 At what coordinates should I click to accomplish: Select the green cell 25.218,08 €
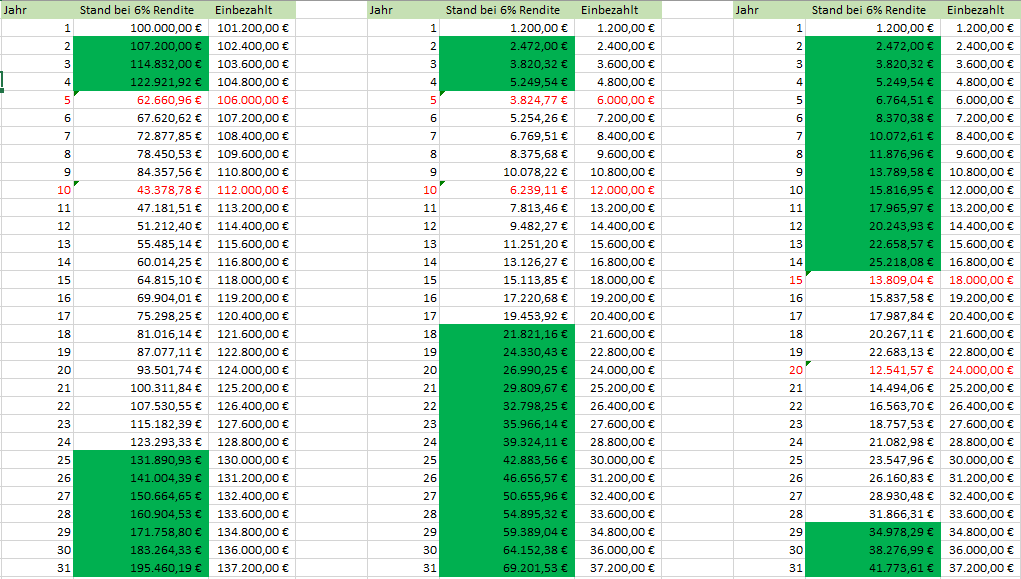pos(873,262)
